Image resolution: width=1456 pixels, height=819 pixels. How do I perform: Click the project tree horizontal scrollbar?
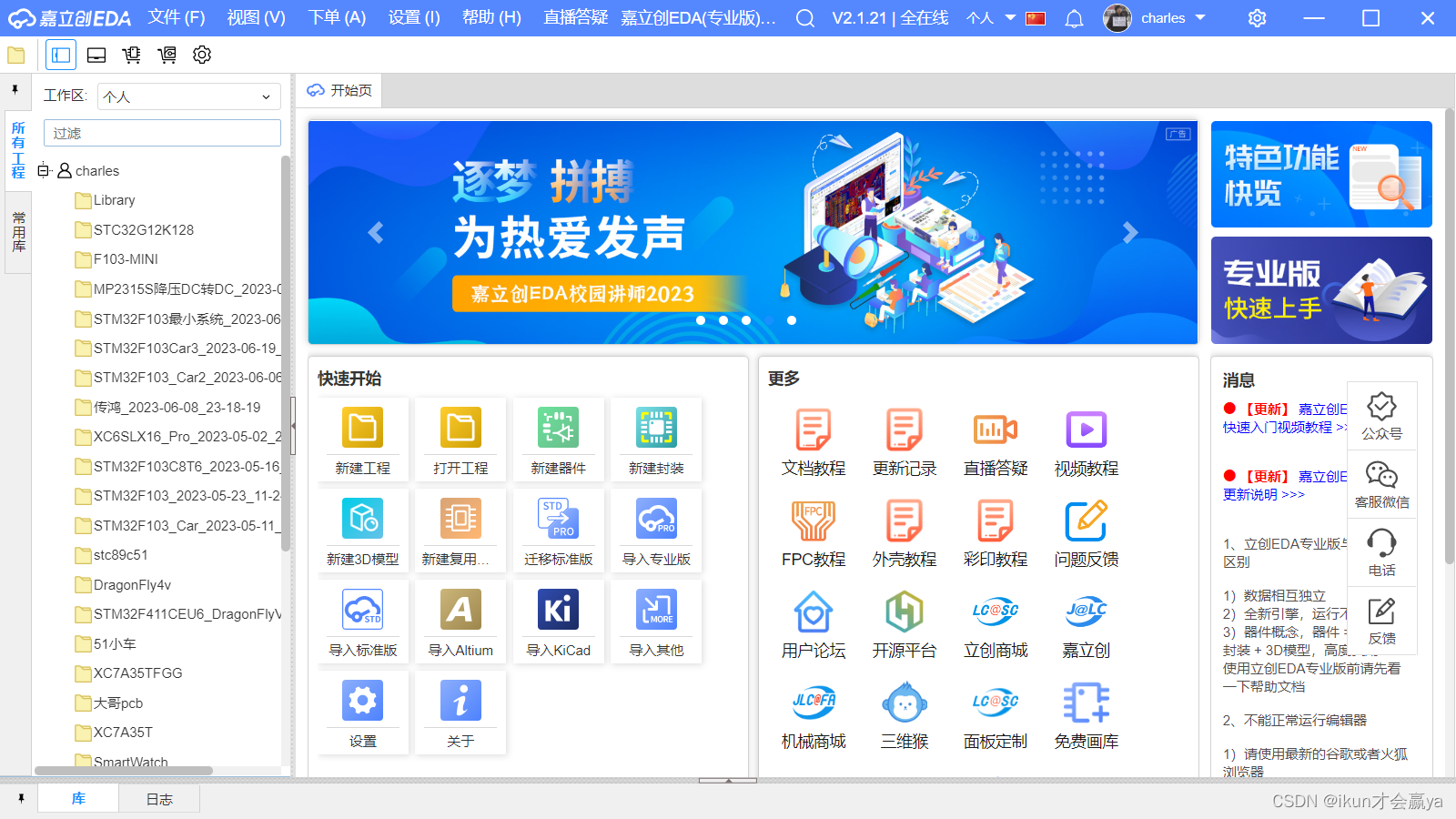click(x=124, y=771)
